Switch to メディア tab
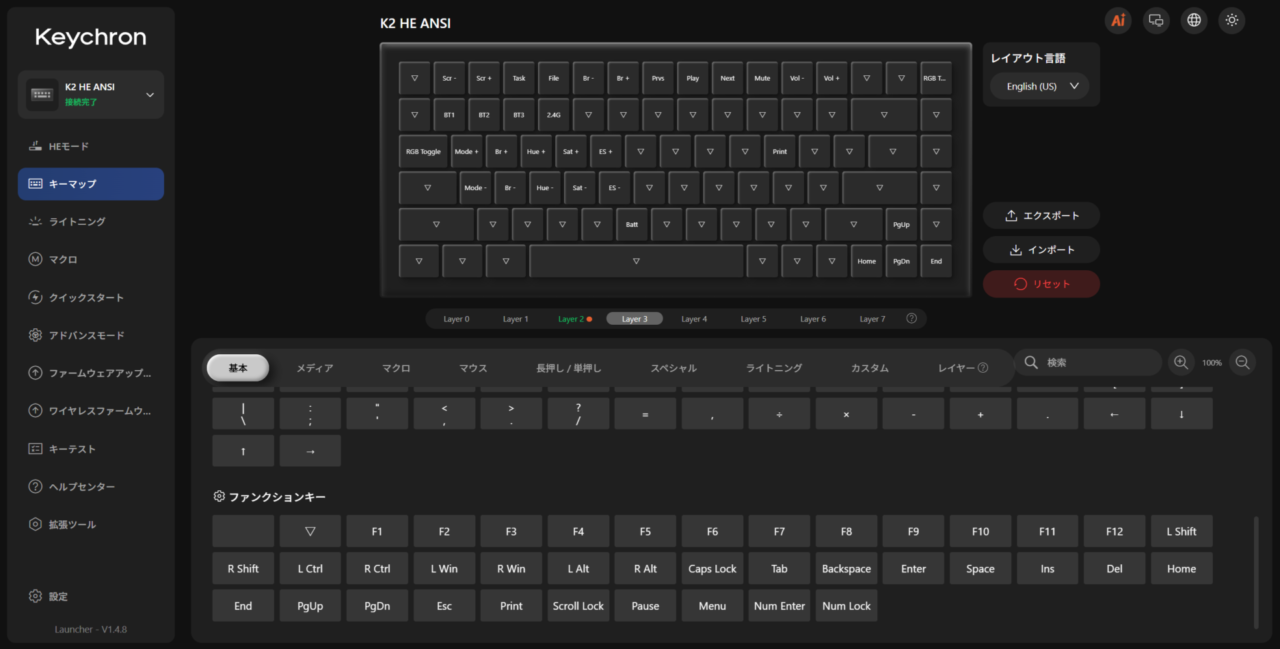This screenshot has width=1280, height=649. (x=315, y=368)
